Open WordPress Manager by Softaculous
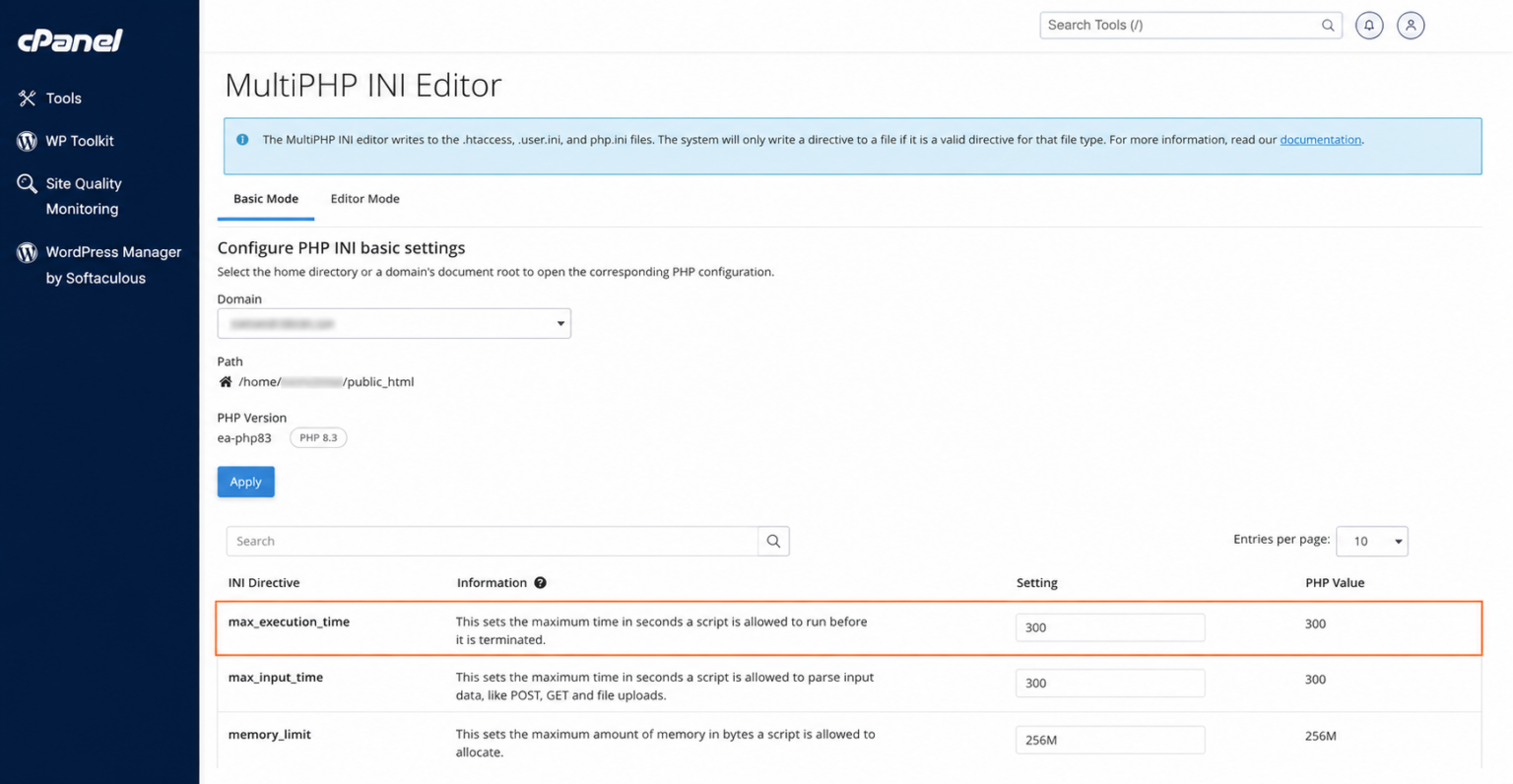This screenshot has height=784, width=1513. (113, 265)
